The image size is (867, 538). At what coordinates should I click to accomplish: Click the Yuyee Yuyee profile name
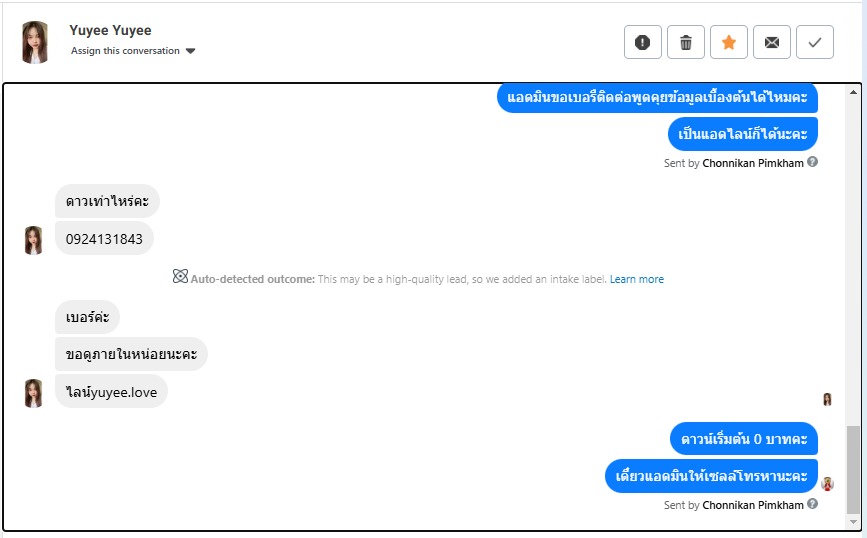click(110, 30)
